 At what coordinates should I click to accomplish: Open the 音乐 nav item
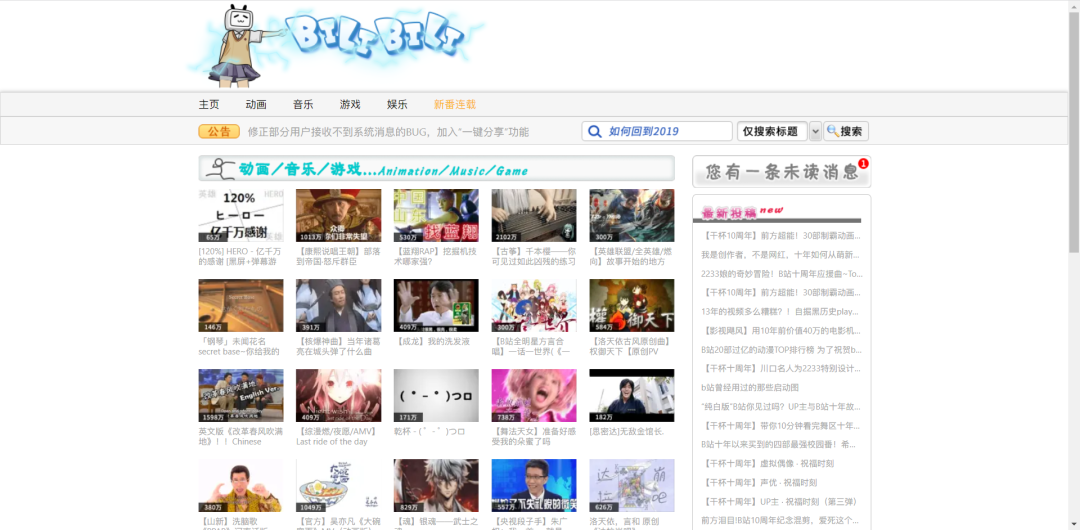(x=303, y=105)
